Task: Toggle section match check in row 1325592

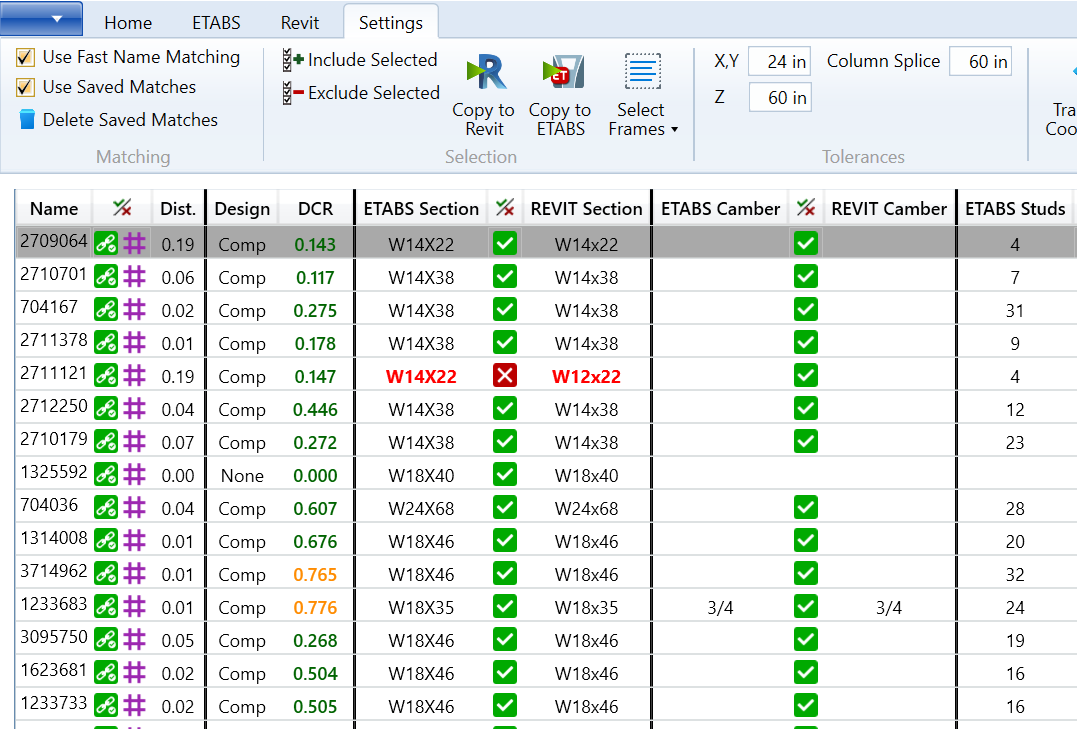Action: point(505,474)
